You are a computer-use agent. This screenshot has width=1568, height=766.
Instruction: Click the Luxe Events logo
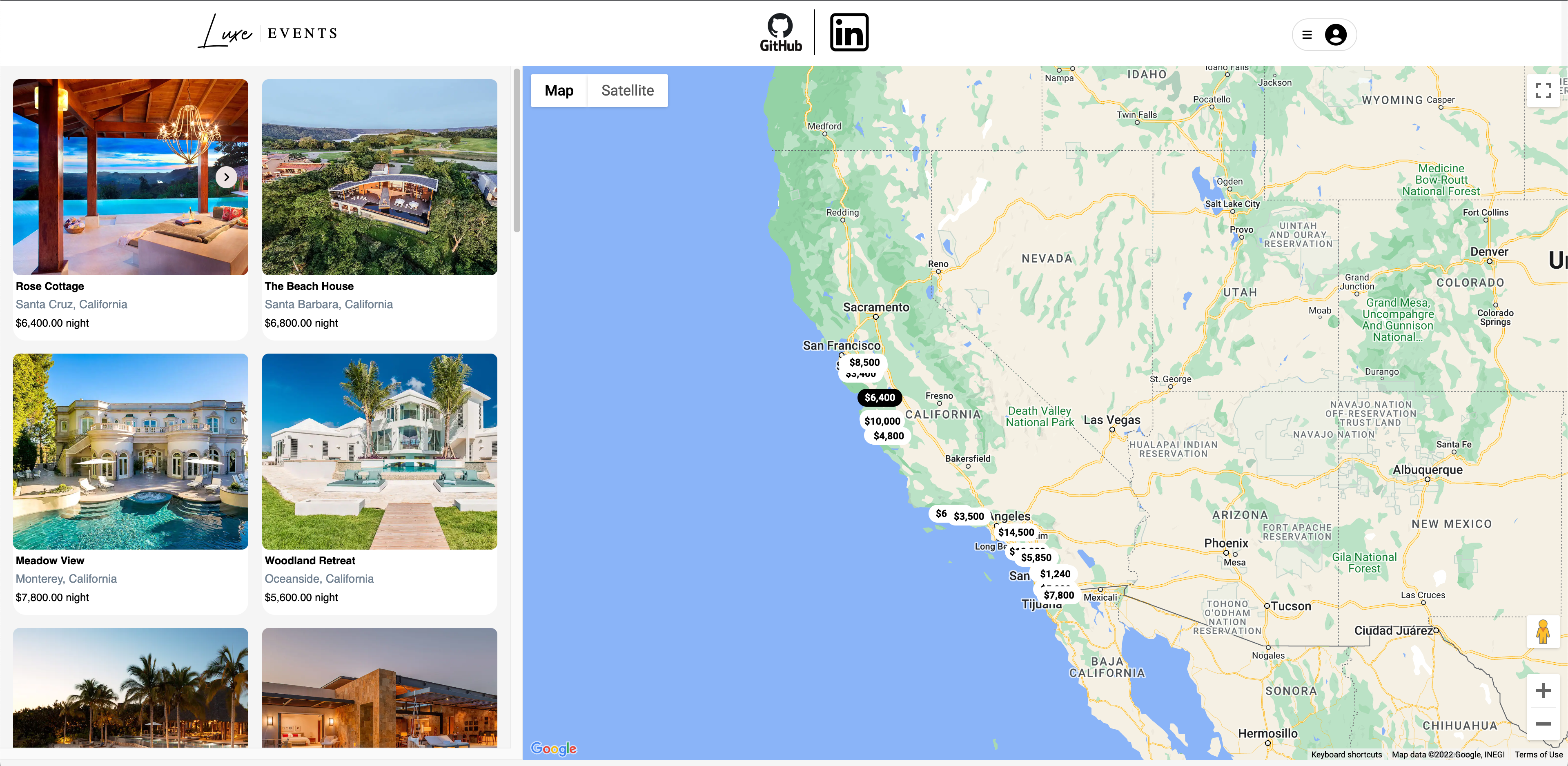pos(268,33)
